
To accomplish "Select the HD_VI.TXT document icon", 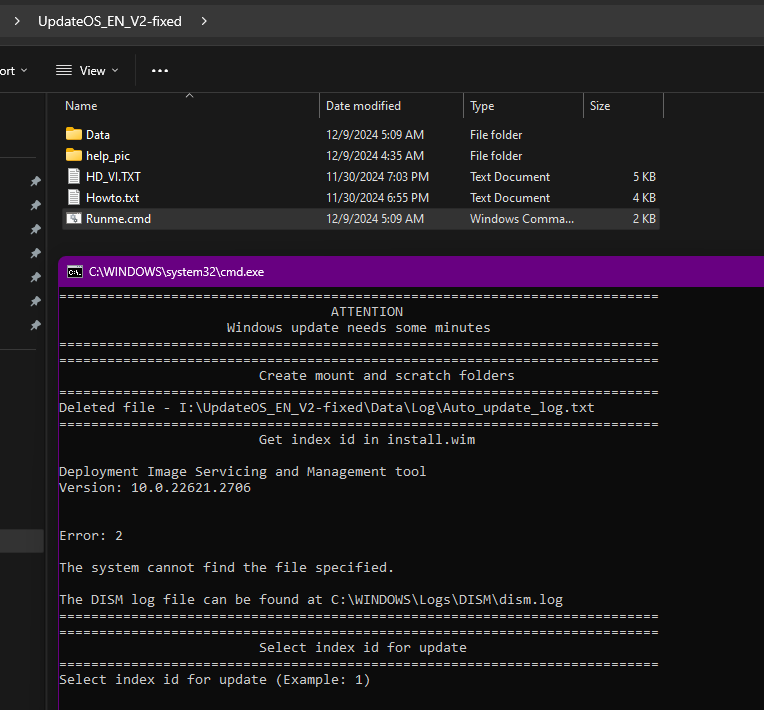I will [74, 176].
